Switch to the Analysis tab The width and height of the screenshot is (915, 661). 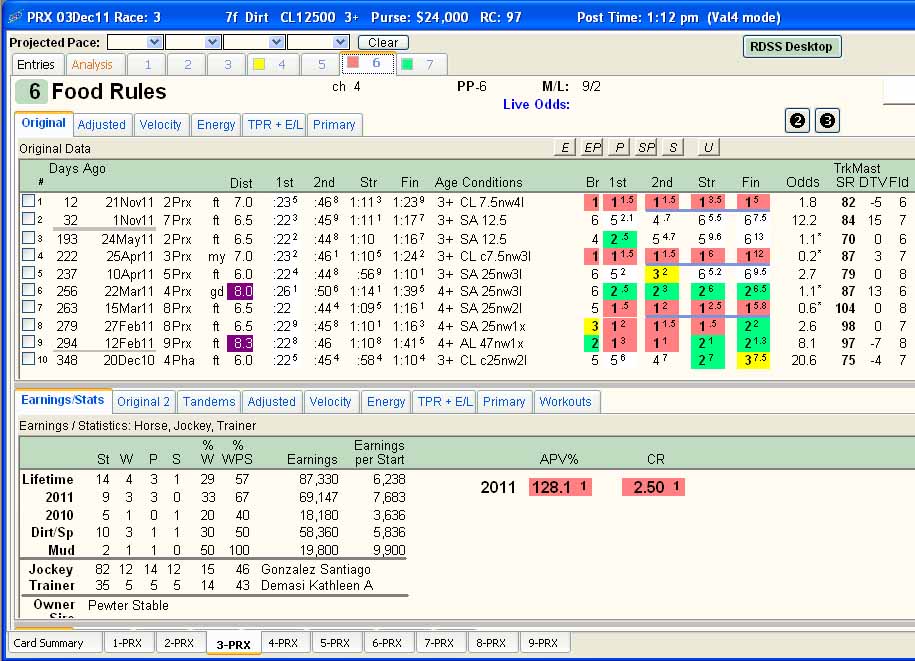click(x=92, y=65)
